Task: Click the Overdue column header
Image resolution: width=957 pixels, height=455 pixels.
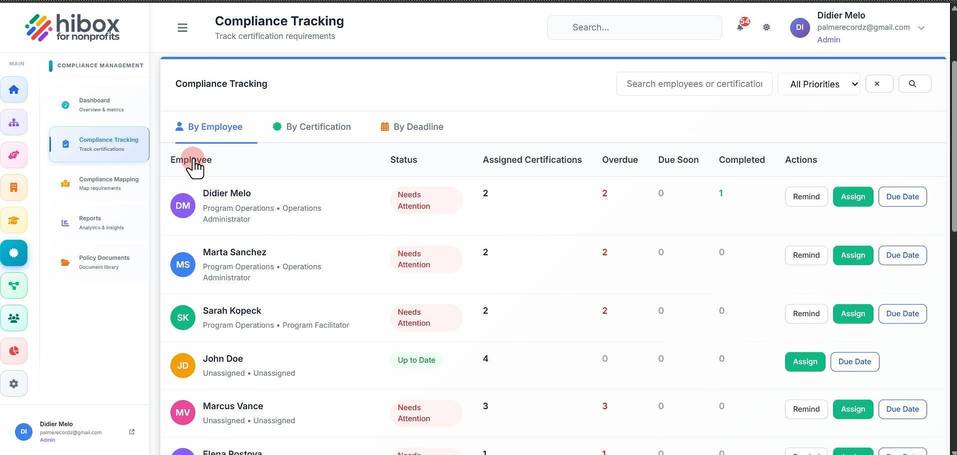Action: (619, 160)
